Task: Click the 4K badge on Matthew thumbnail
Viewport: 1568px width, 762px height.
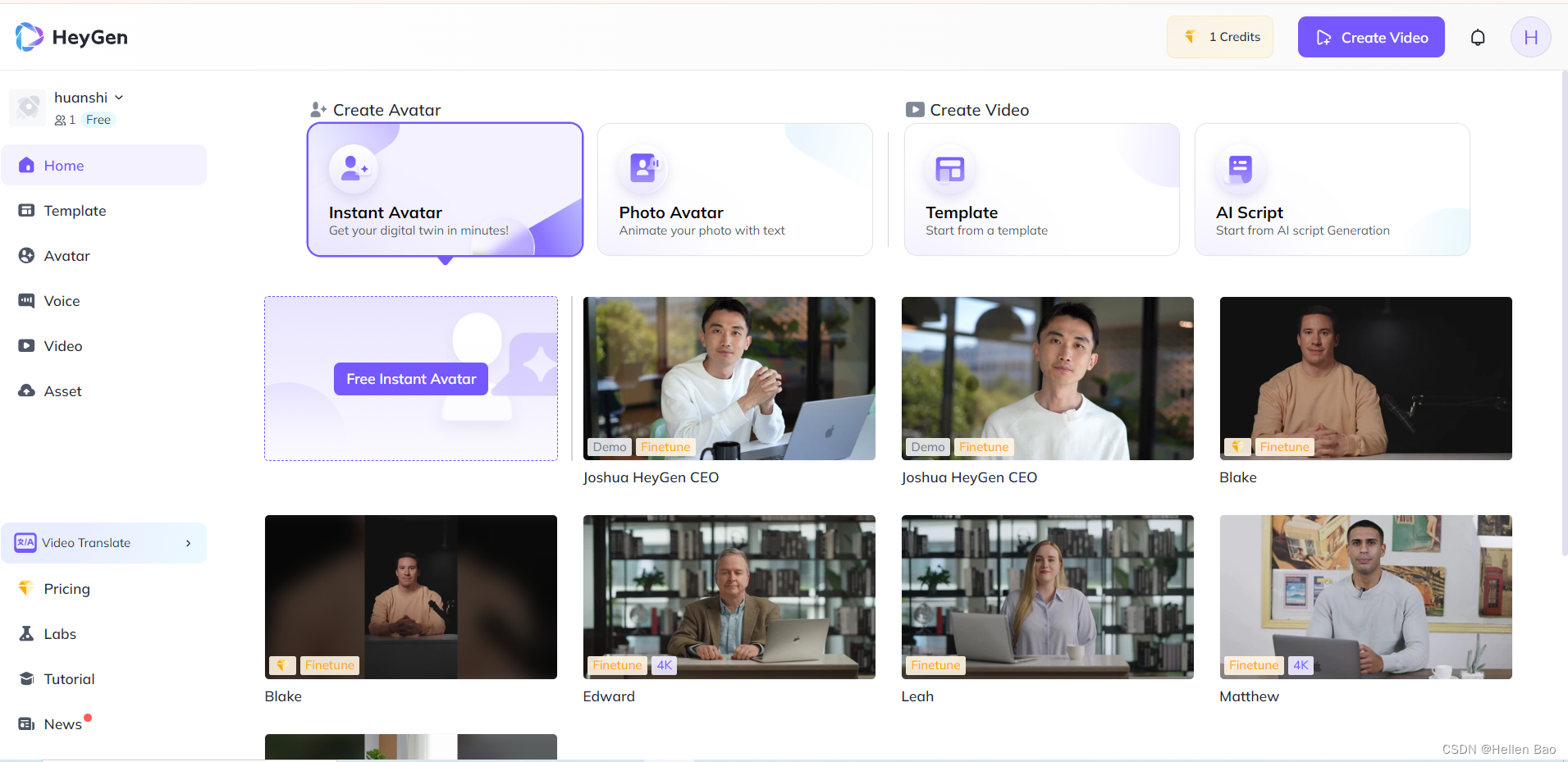Action: [x=1301, y=665]
